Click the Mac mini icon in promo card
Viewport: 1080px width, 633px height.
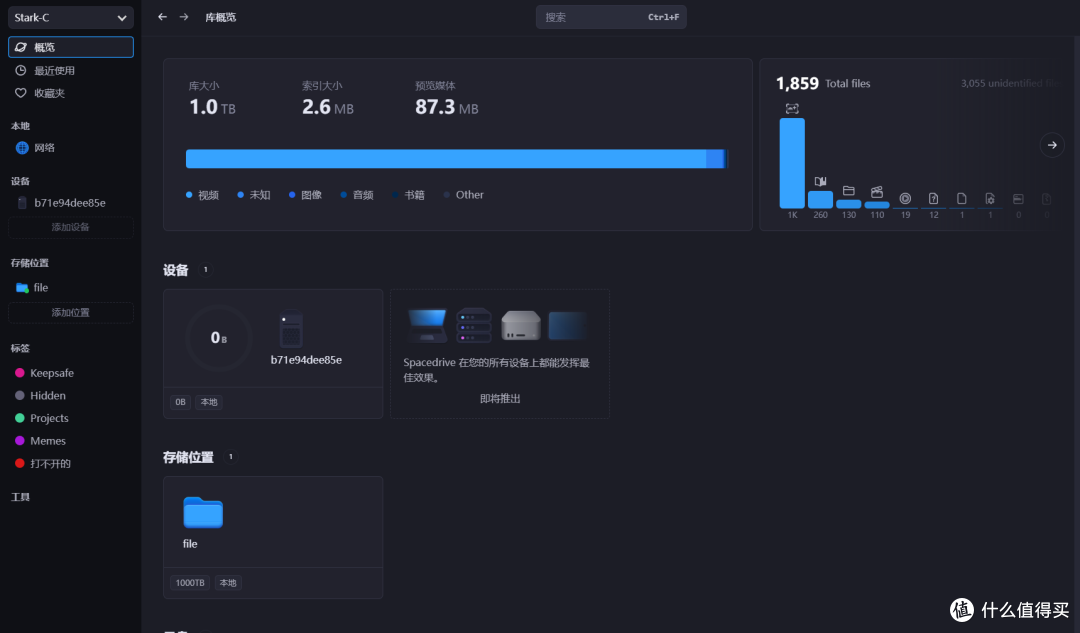[521, 325]
